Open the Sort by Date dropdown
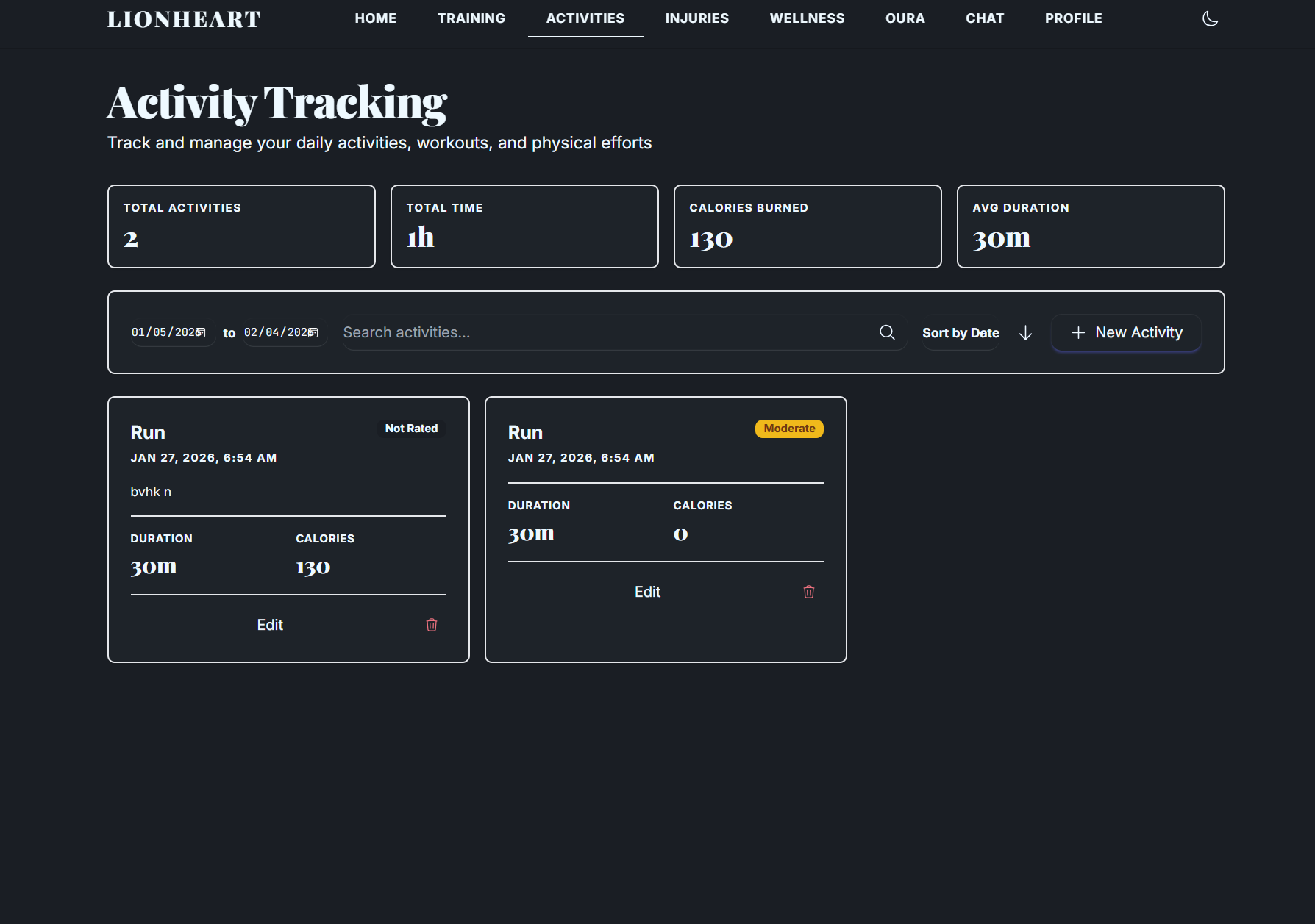The image size is (1315, 924). [x=960, y=332]
